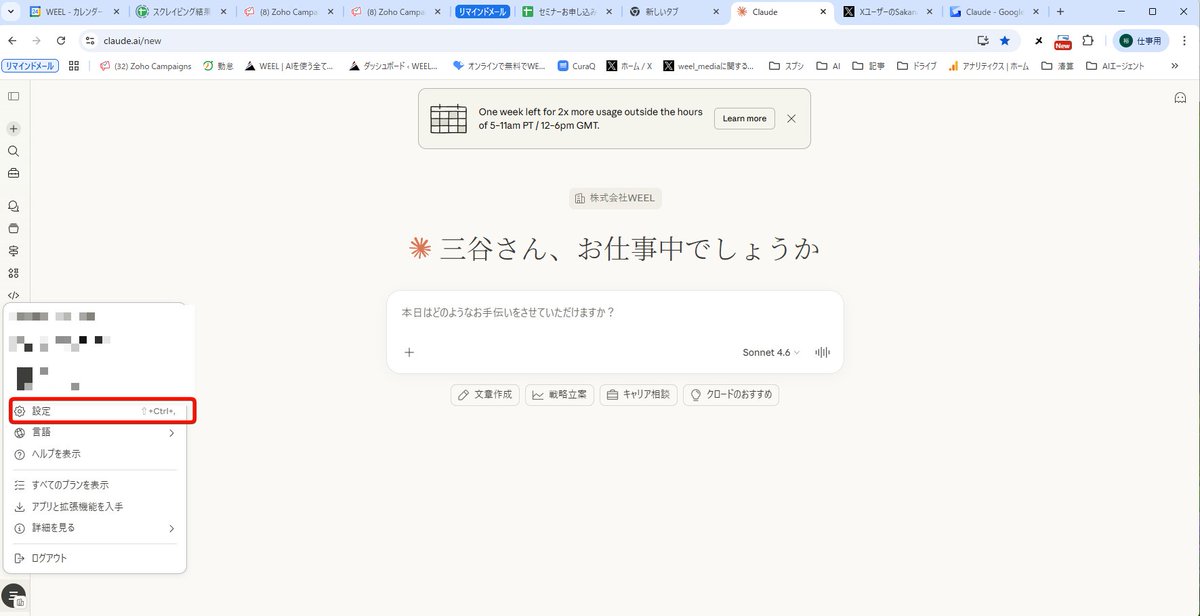Open the chats bubble icon in sidebar
The height and width of the screenshot is (616, 1200).
tap(14, 206)
